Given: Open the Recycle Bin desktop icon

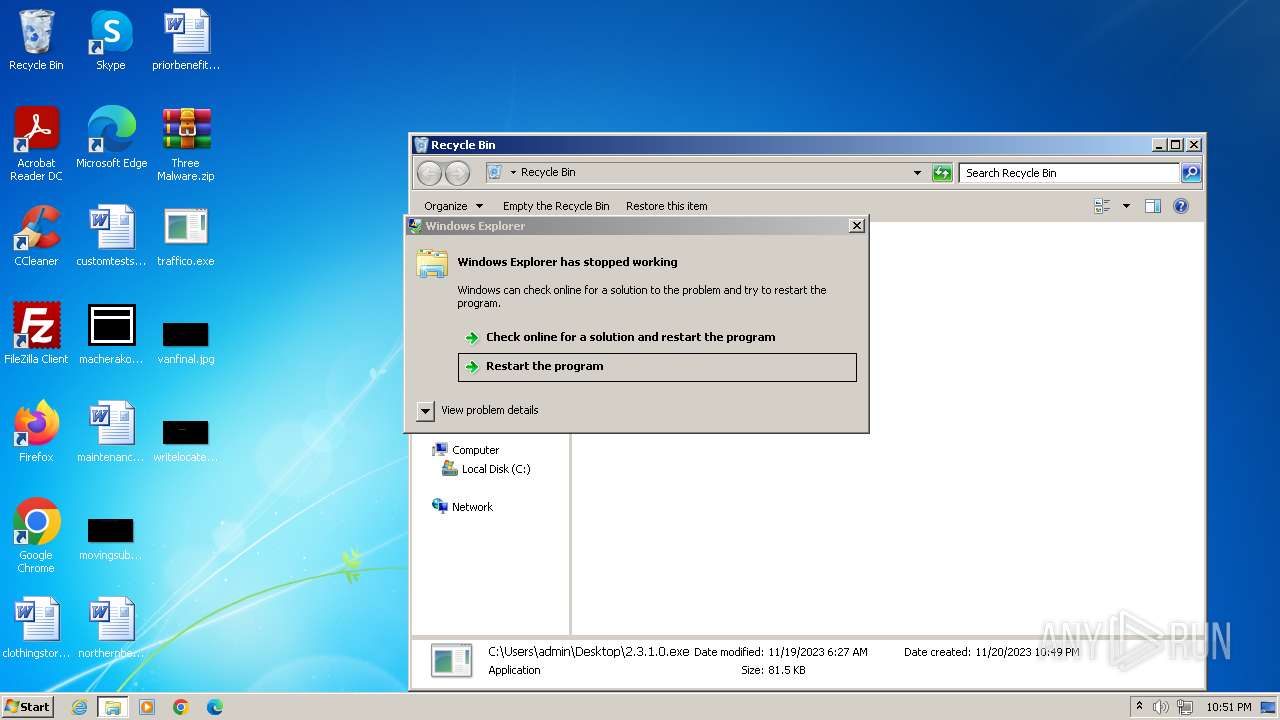Looking at the screenshot, I should 36,40.
